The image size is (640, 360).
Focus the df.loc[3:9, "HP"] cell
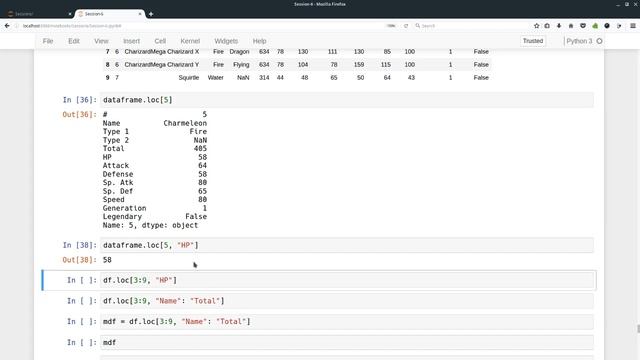[x=347, y=280]
